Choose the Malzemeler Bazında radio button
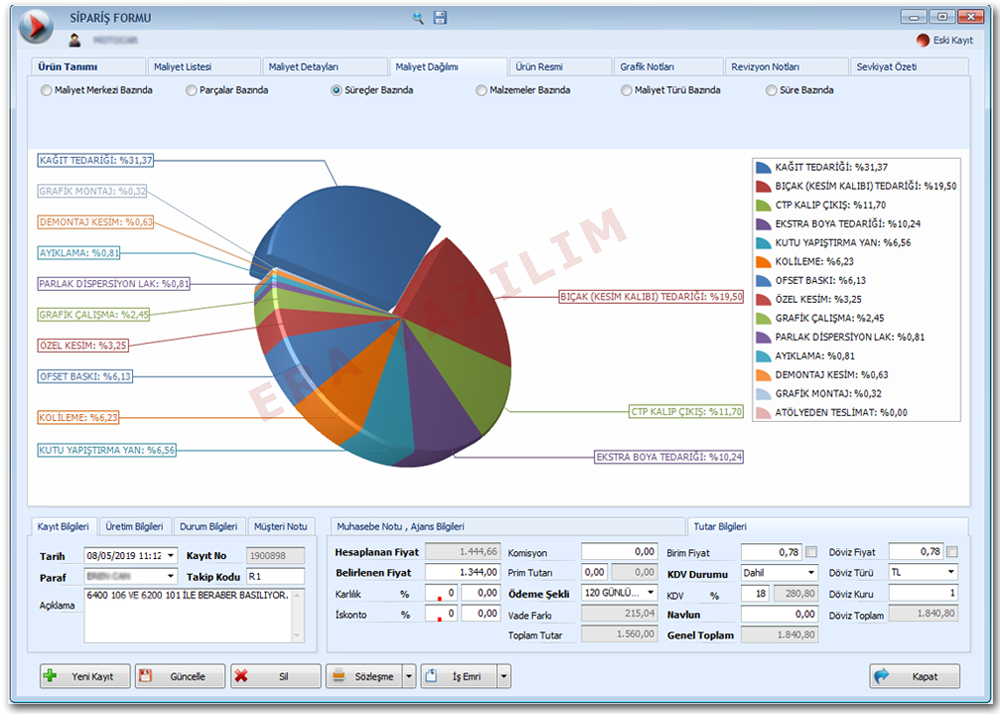 pos(482,90)
